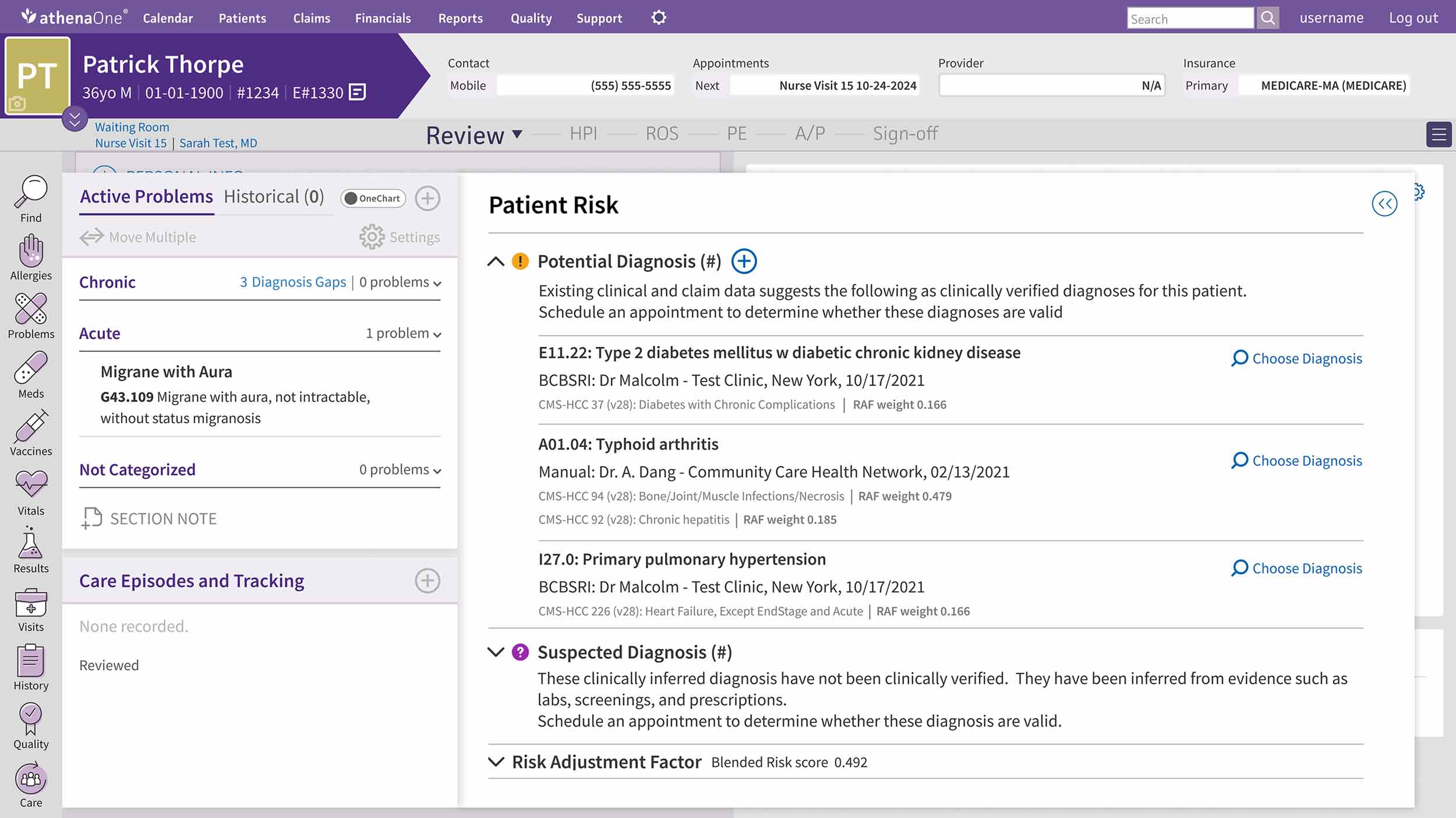This screenshot has height=818, width=1456.
Task: Switch to the Historical problems tab
Action: 273,196
